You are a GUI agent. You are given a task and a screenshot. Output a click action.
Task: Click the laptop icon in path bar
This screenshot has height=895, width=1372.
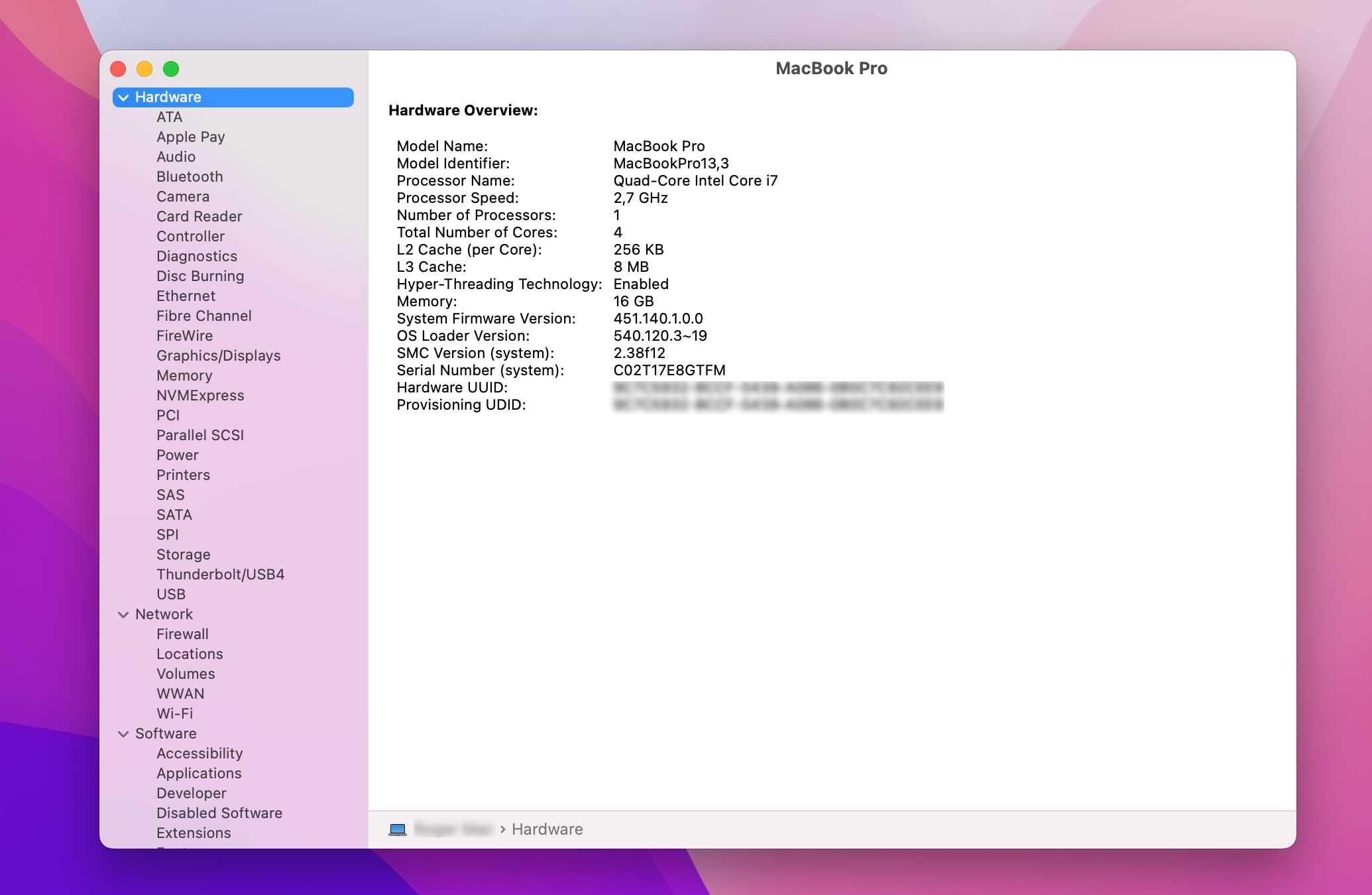click(398, 830)
